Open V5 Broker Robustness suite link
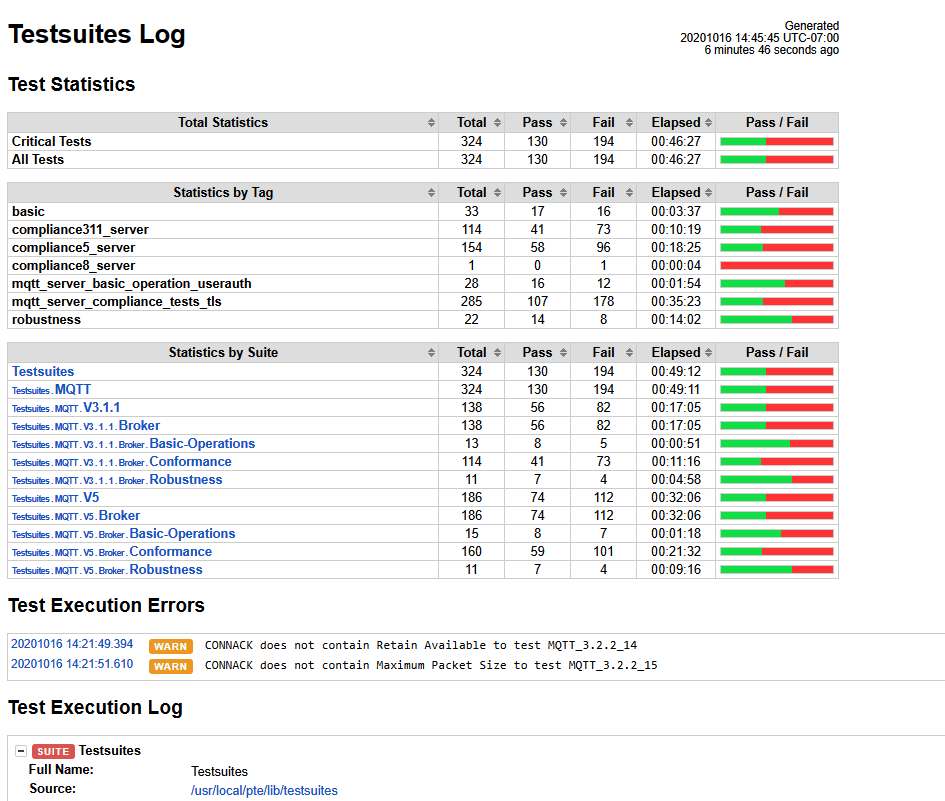Image resolution: width=945 pixels, height=801 pixels. click(165, 569)
